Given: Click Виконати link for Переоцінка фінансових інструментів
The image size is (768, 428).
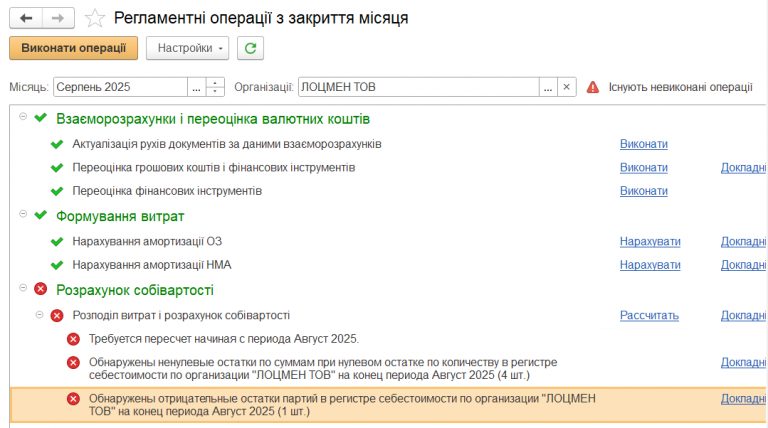Looking at the screenshot, I should [x=644, y=191].
